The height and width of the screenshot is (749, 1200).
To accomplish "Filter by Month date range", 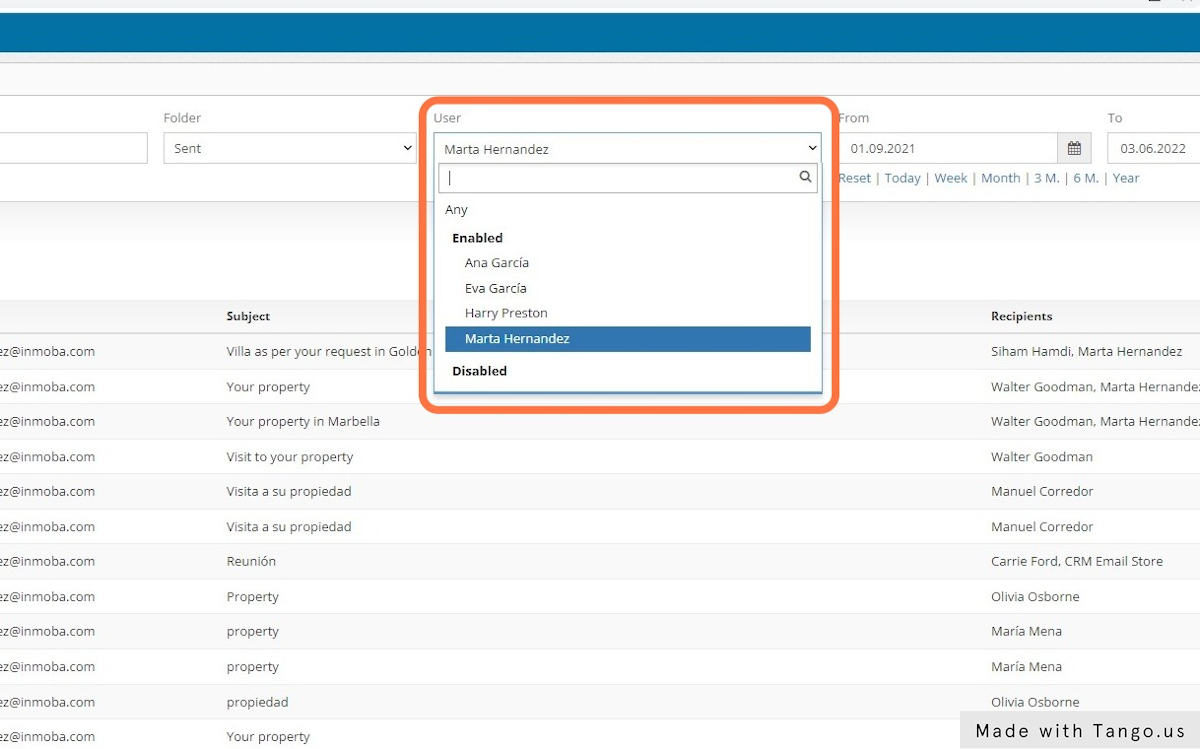I will point(1000,178).
